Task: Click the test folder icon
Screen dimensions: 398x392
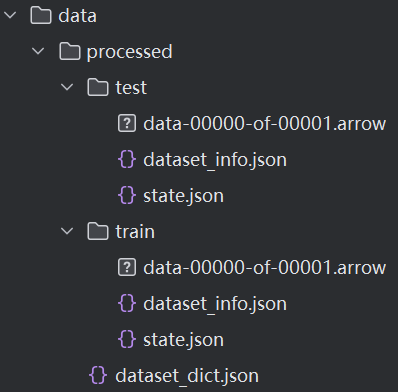Action: click(x=98, y=87)
